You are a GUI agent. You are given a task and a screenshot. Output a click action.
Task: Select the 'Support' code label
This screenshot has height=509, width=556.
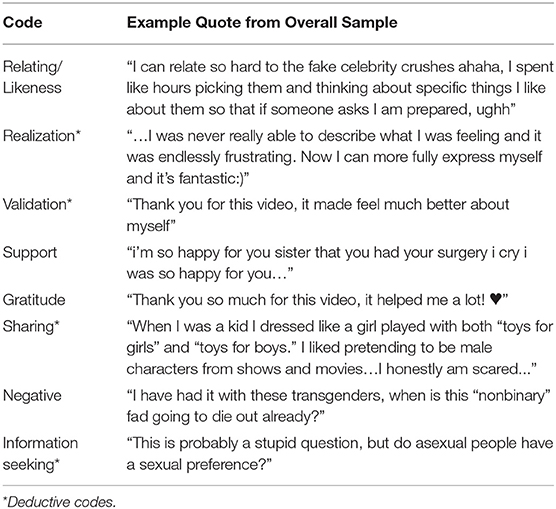coord(30,252)
